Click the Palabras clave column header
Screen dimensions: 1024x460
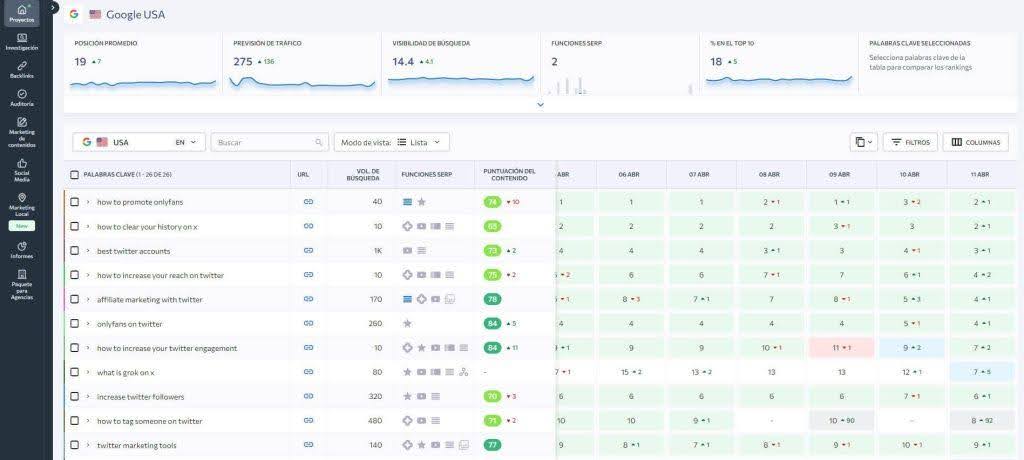coord(127,174)
